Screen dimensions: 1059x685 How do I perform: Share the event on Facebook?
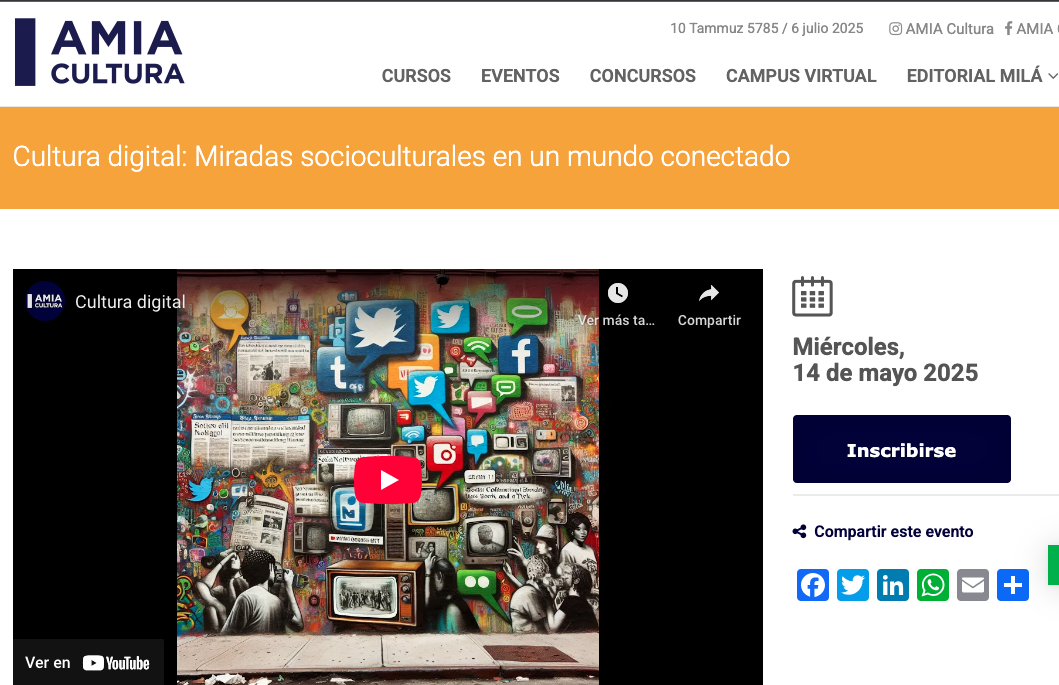(812, 585)
